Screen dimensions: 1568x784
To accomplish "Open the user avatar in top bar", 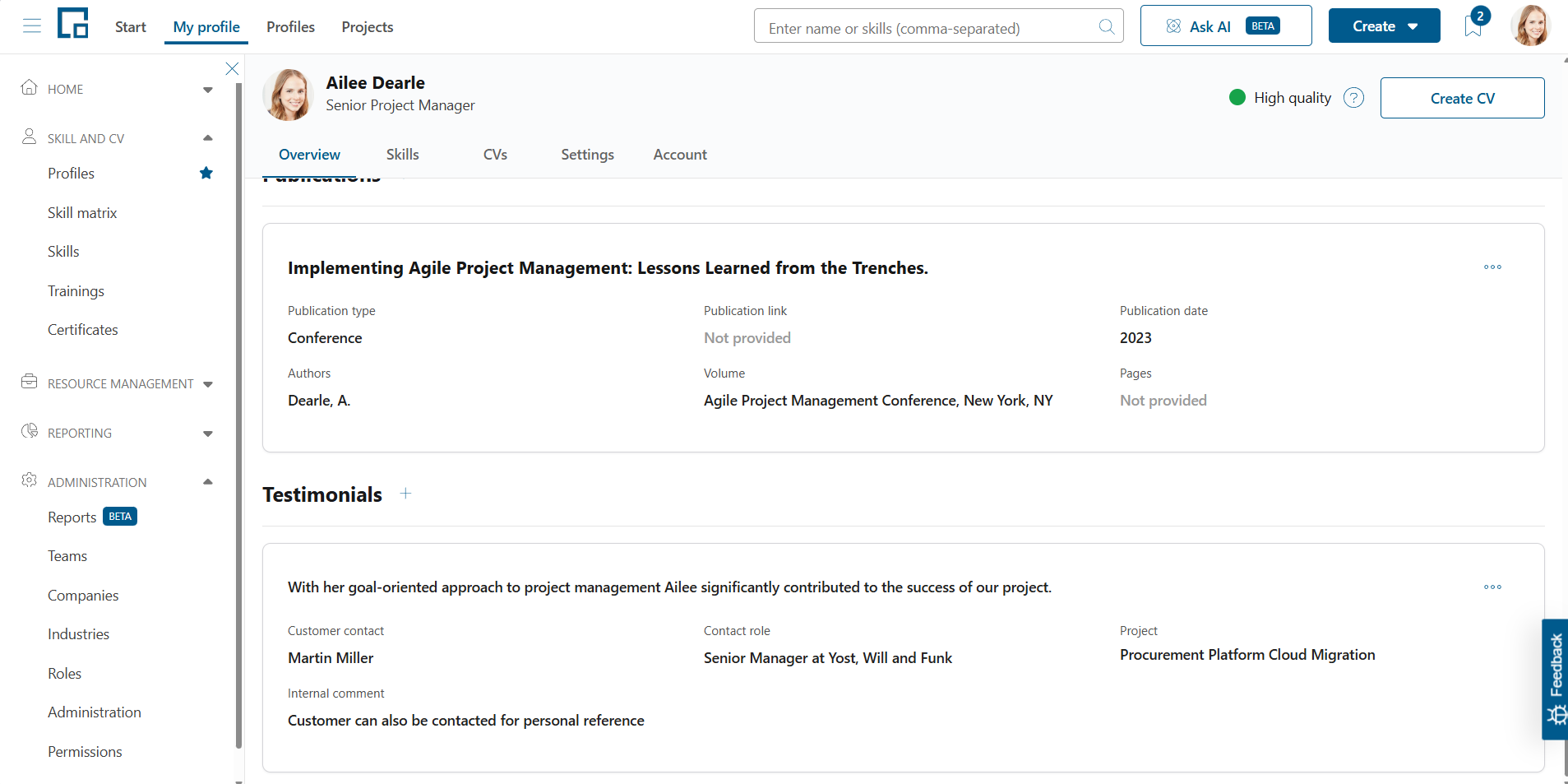I will coord(1529,26).
